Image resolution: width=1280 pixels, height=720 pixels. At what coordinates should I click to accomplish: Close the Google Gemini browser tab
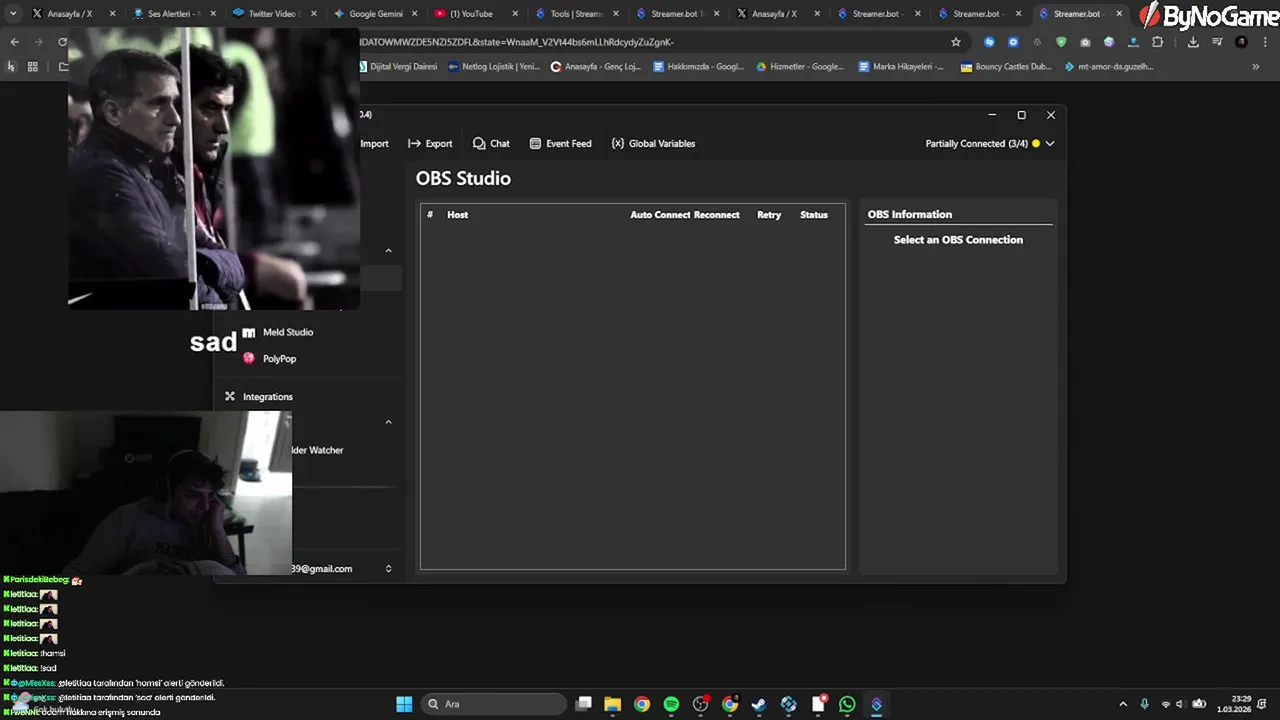[x=415, y=14]
